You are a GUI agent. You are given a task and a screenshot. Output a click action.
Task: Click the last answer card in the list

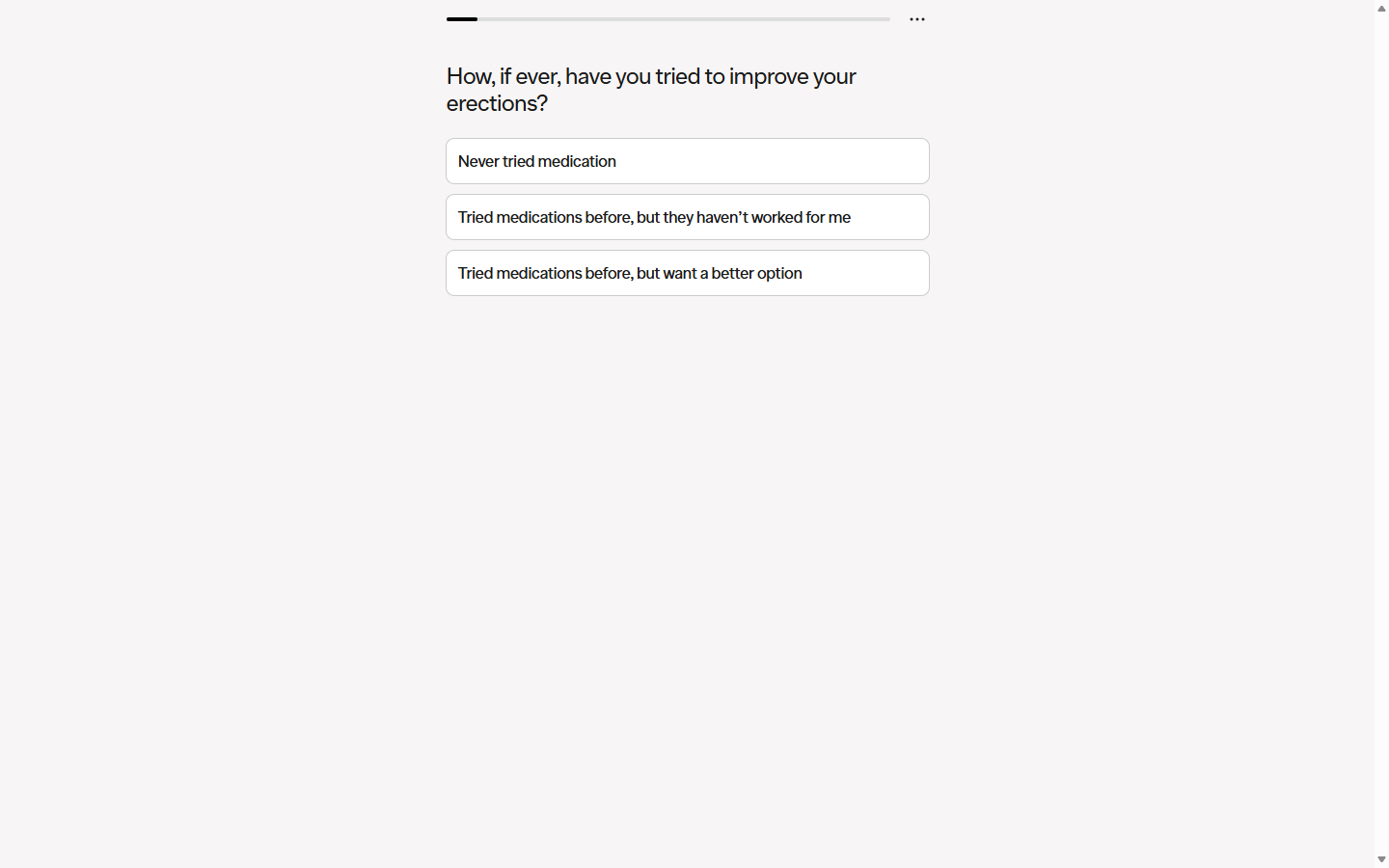687,273
